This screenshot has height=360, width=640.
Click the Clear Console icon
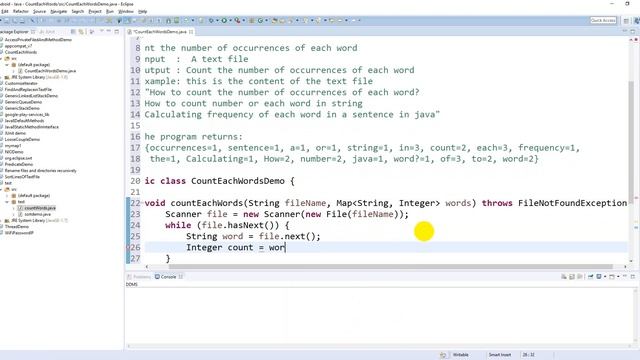(564, 277)
